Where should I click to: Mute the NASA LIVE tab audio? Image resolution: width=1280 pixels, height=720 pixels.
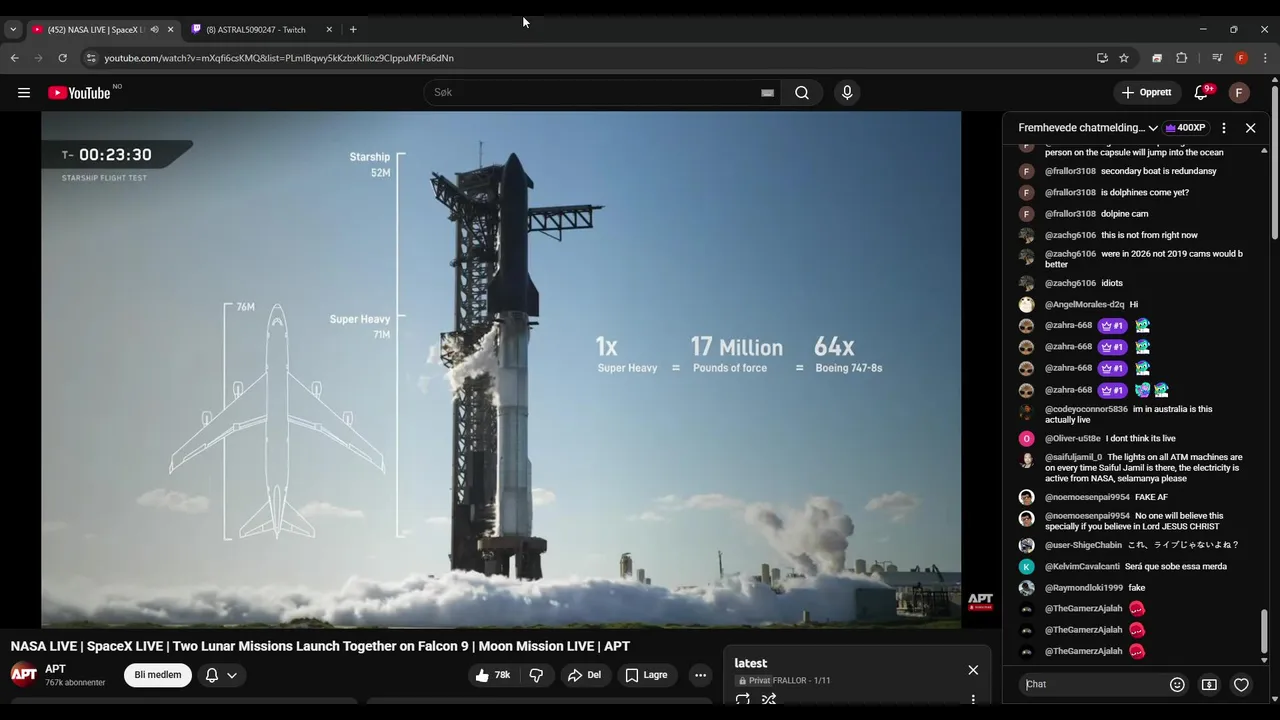154,29
